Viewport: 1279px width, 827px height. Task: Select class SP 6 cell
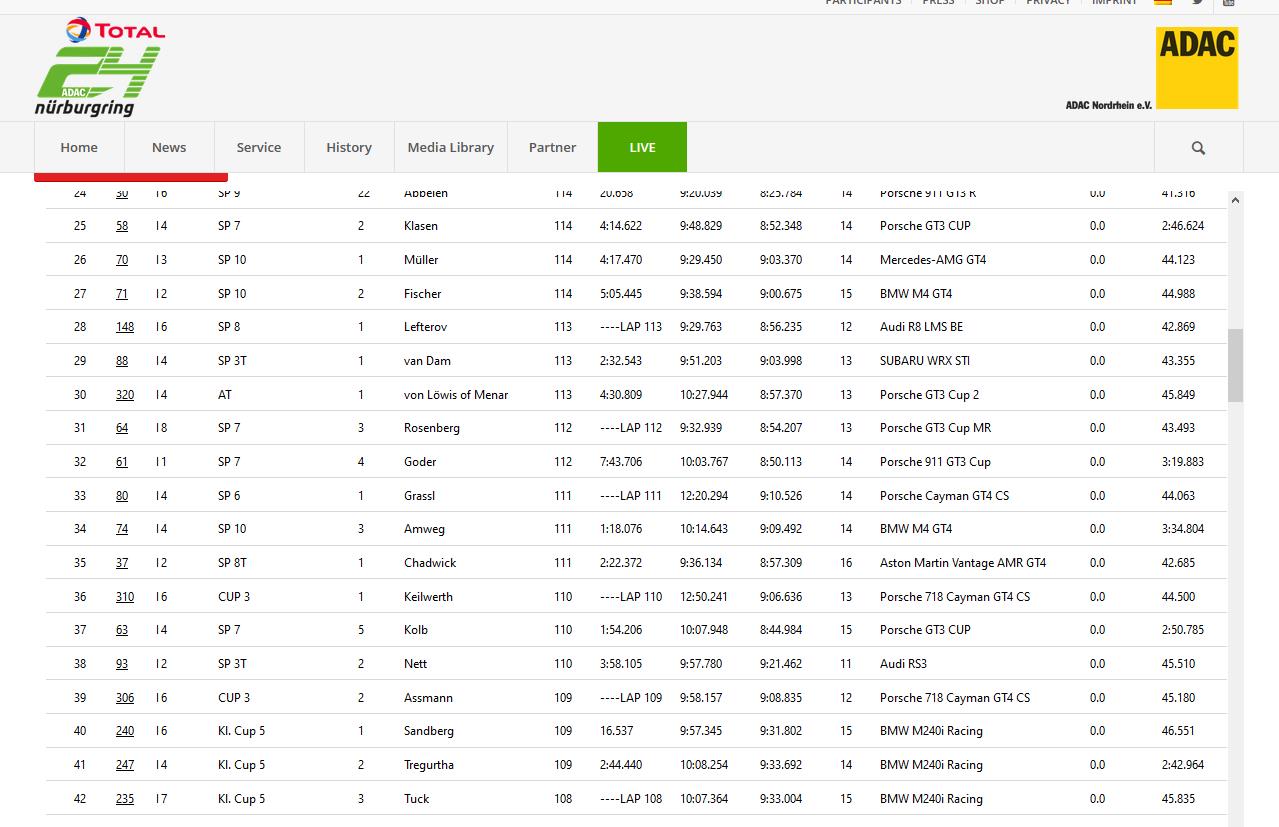coord(229,496)
